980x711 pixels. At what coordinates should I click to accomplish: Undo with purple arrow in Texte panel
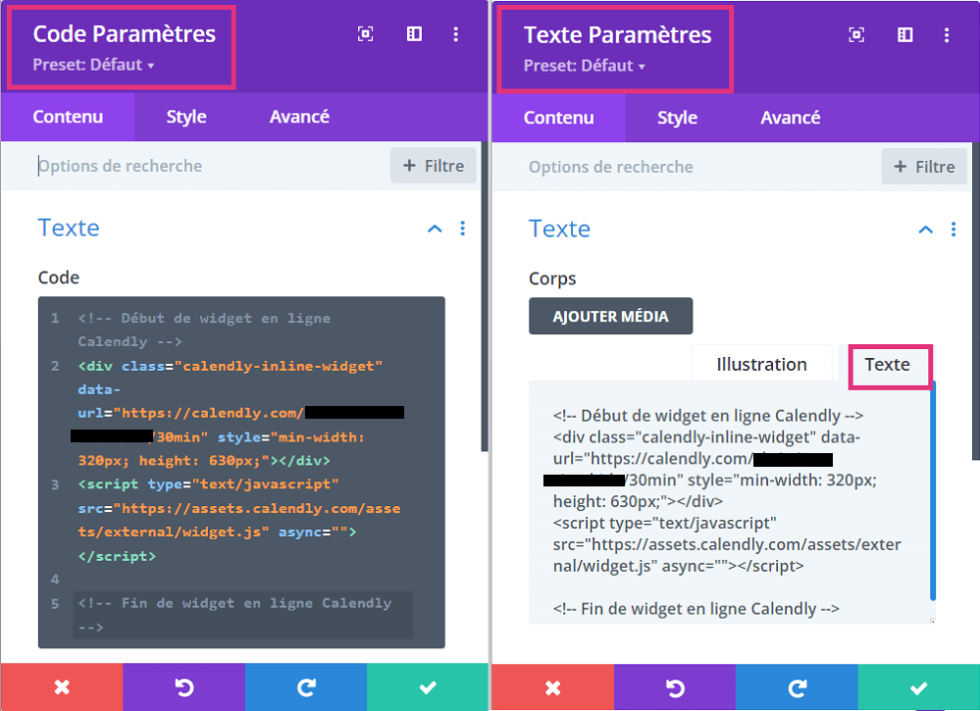tap(674, 687)
